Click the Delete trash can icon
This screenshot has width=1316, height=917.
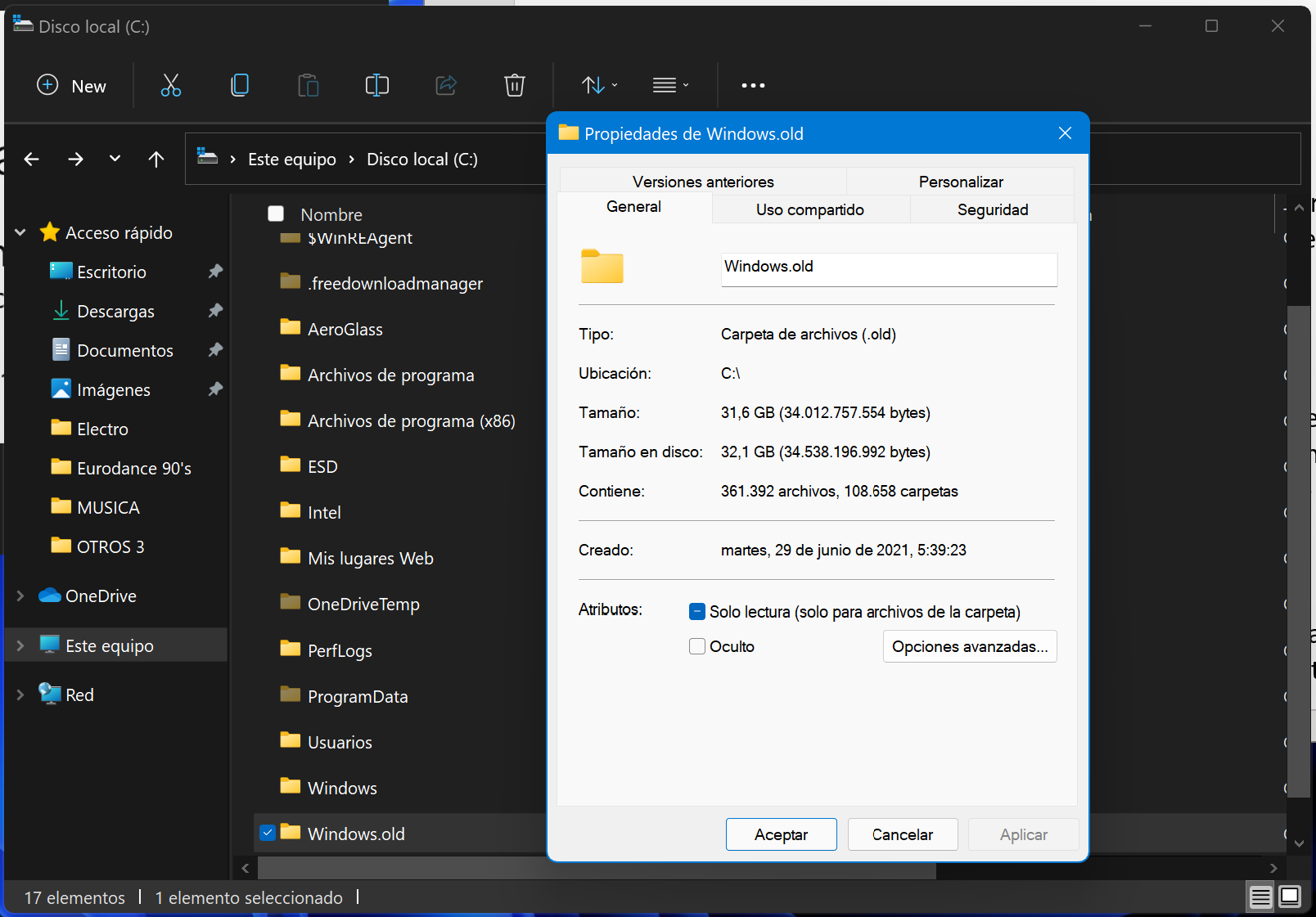coord(514,85)
